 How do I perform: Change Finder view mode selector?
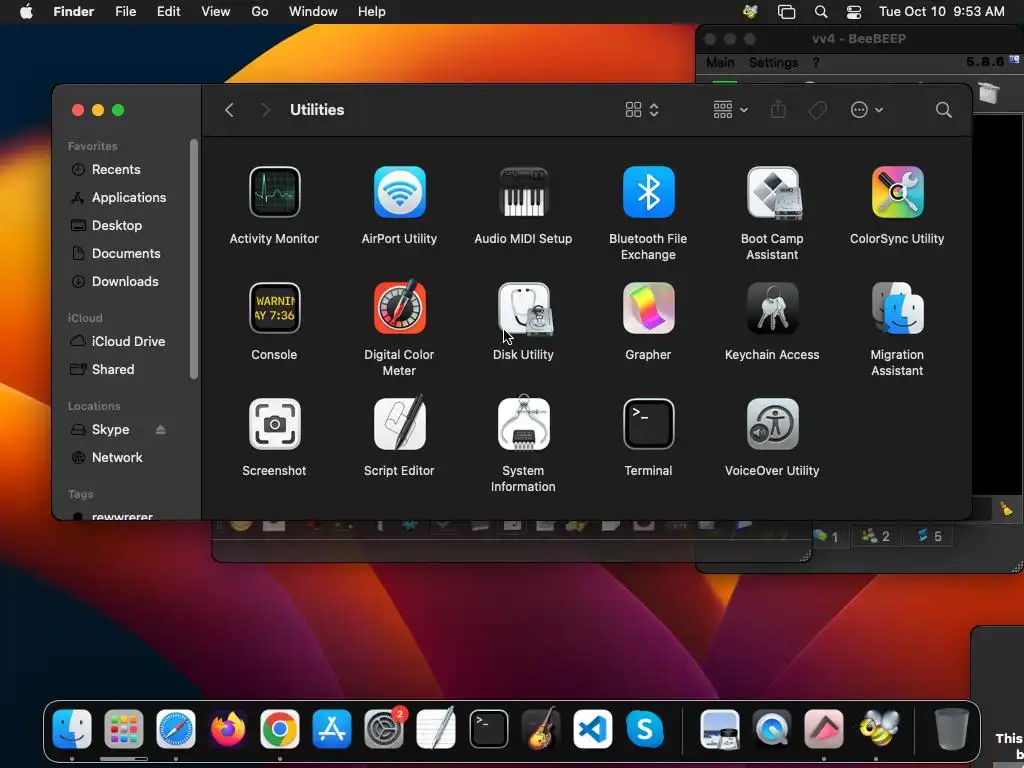click(642, 110)
